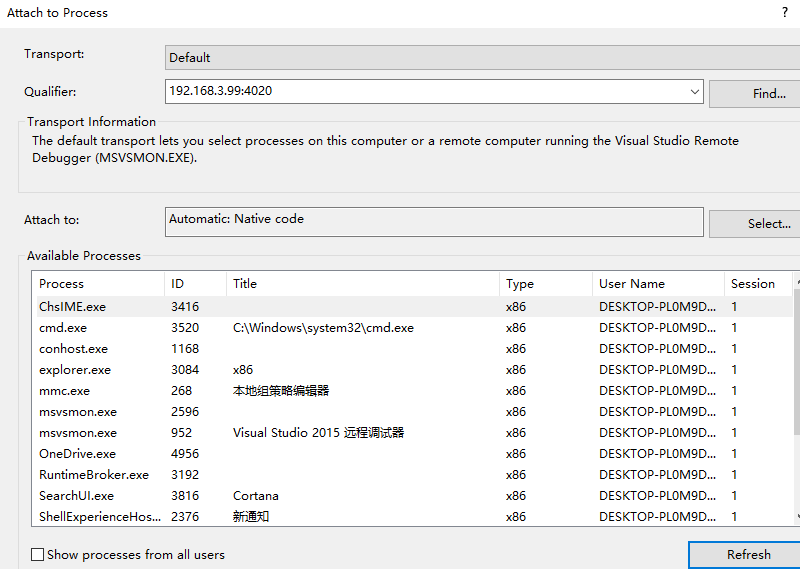The height and width of the screenshot is (569, 800).
Task: Sort by Process column header
Action: 62,284
